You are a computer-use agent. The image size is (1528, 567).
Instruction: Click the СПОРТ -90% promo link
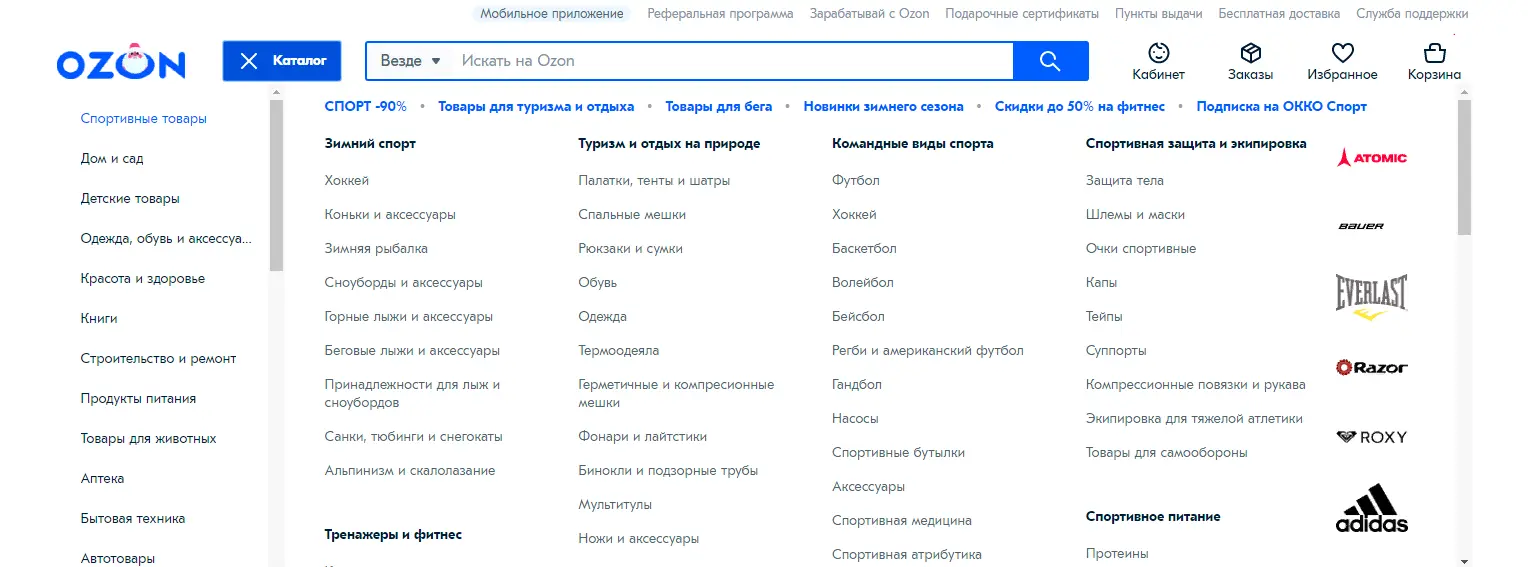coord(365,107)
